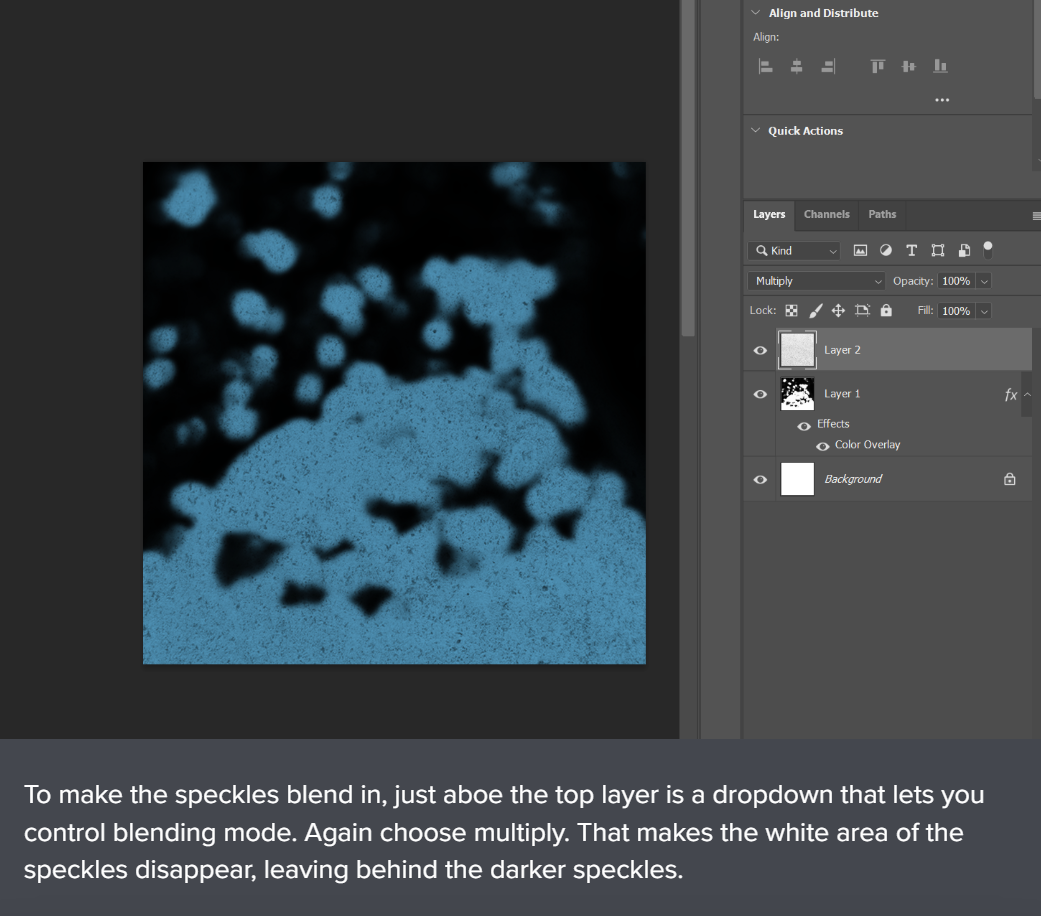Click the Effects label under Layer 1
The height and width of the screenshot is (916, 1041).
click(x=833, y=423)
